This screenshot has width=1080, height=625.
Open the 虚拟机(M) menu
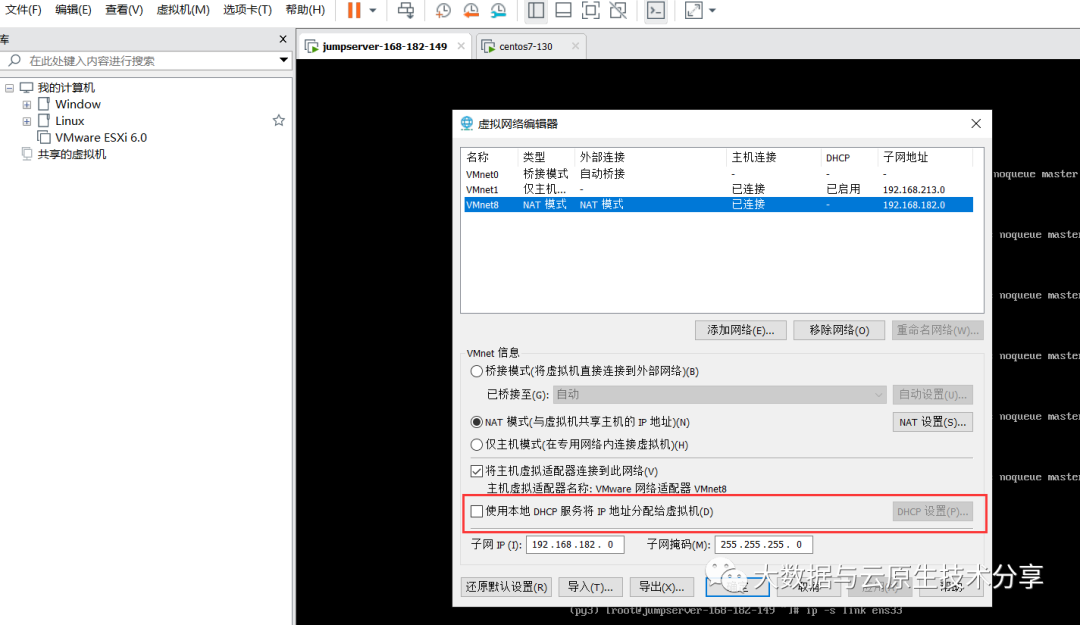tap(183, 10)
